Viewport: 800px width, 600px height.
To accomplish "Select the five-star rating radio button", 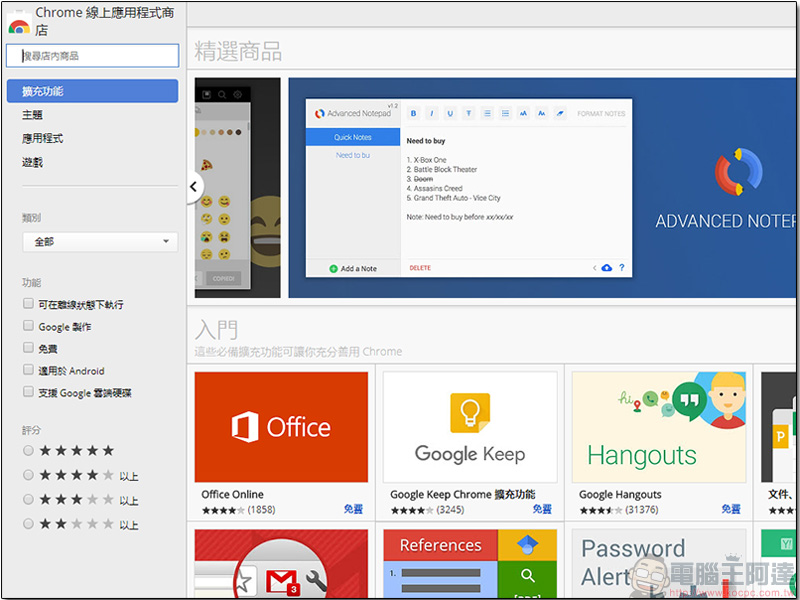I will point(29,450).
